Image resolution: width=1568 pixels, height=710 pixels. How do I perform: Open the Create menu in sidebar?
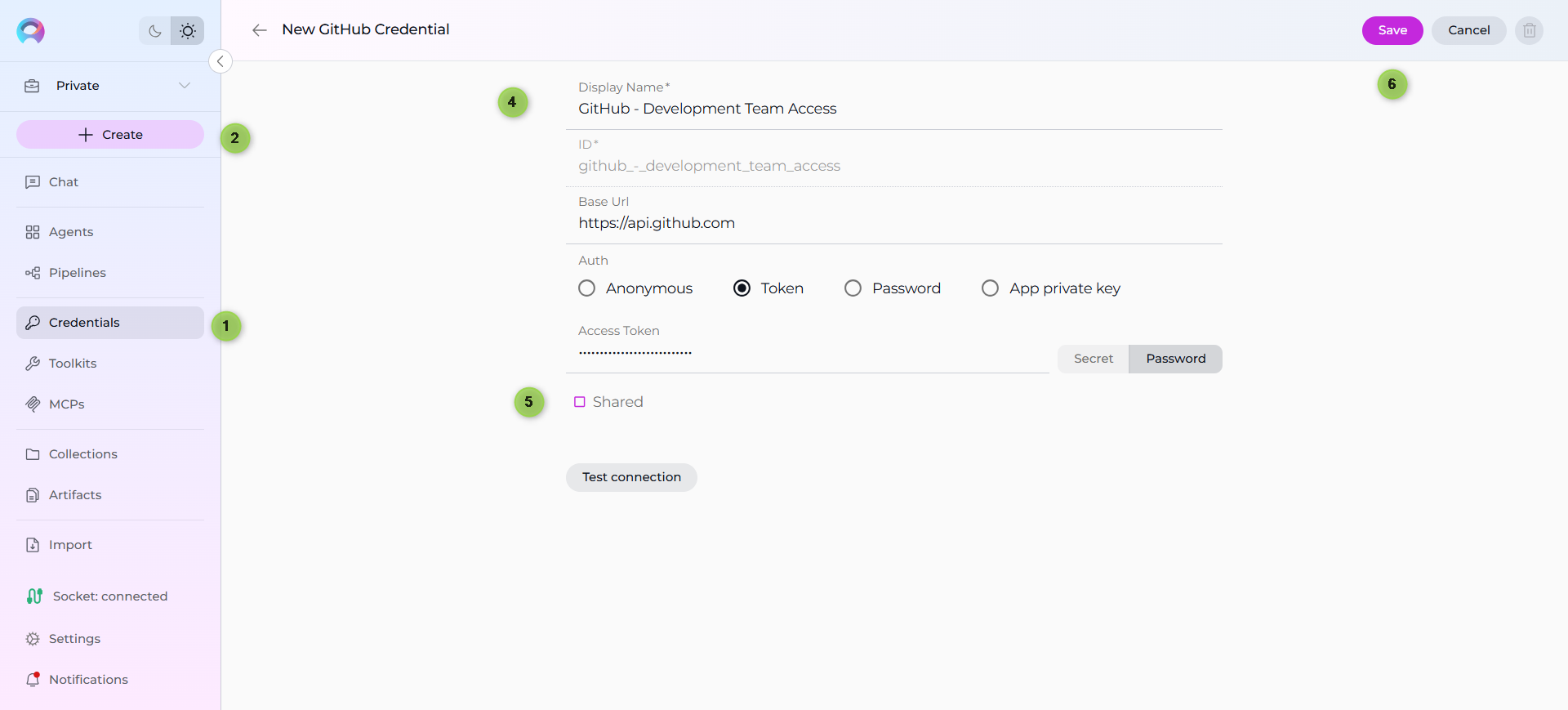pos(110,135)
